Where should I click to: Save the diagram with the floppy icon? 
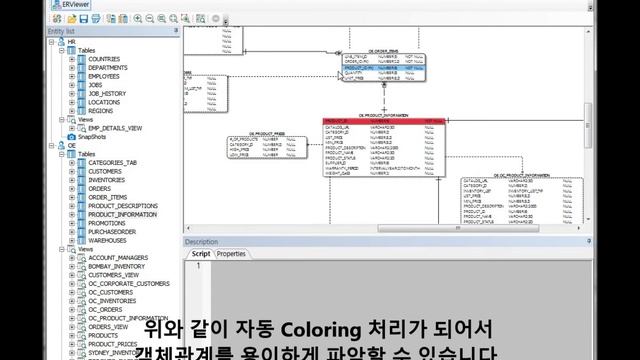click(84, 18)
